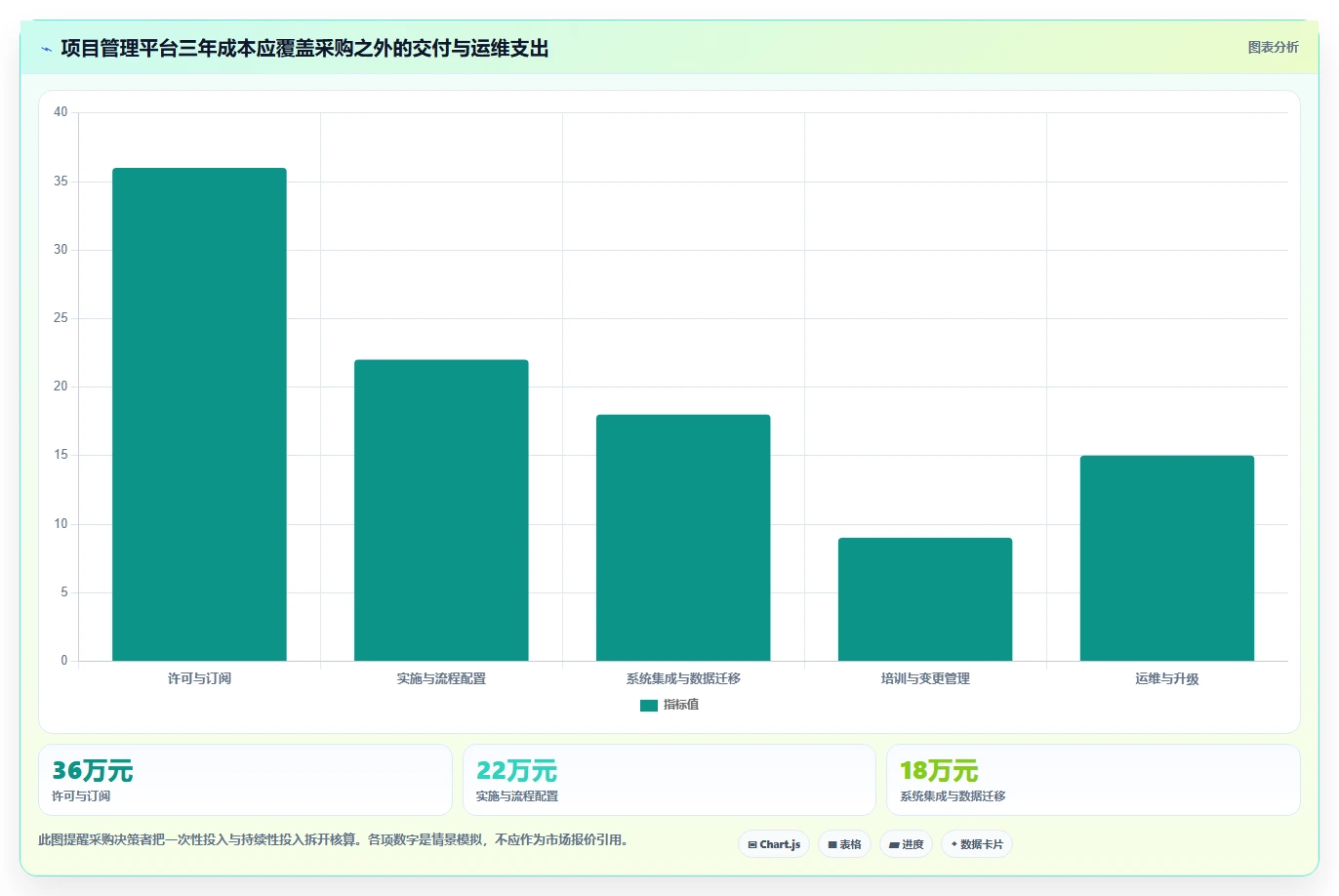Click the 许可与订阅 axis label
Image resolution: width=1339 pixels, height=896 pixels.
pos(199,678)
